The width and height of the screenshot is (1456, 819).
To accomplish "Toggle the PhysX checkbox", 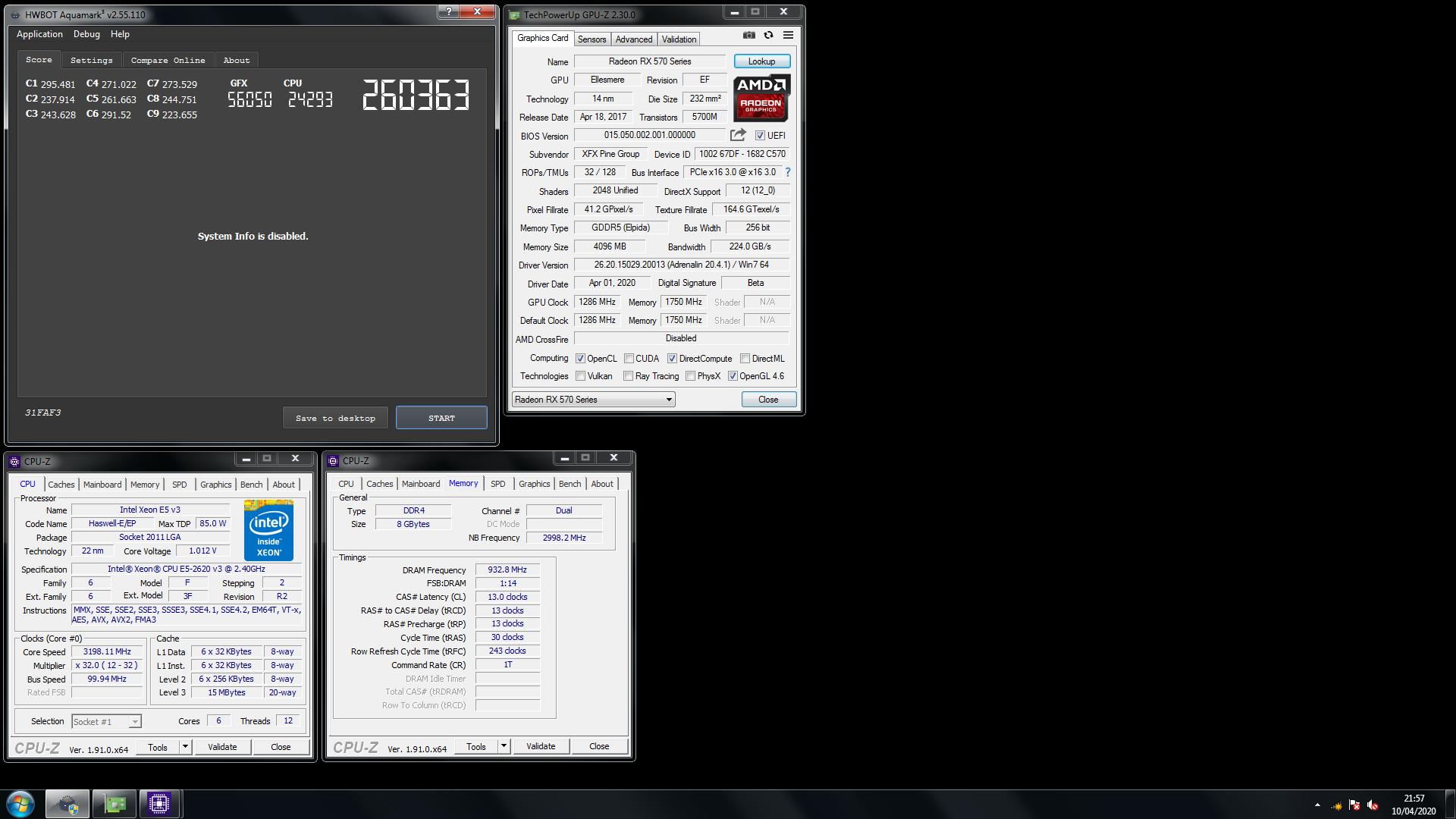I will click(x=690, y=376).
